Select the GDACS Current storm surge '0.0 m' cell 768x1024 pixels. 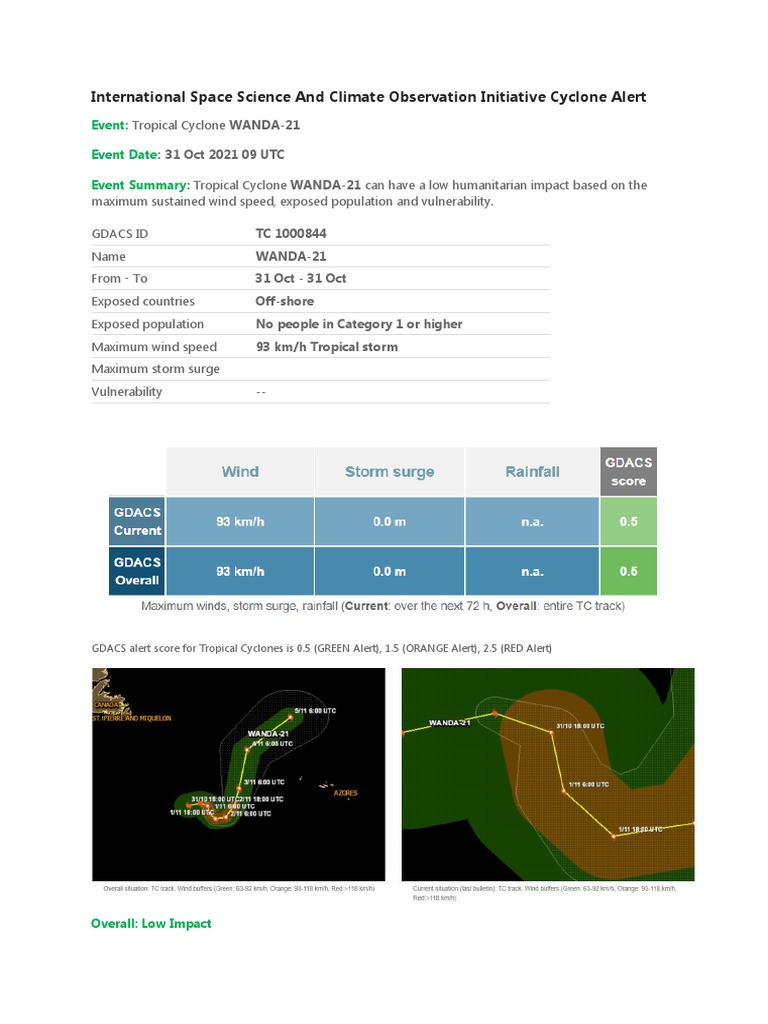coord(389,521)
